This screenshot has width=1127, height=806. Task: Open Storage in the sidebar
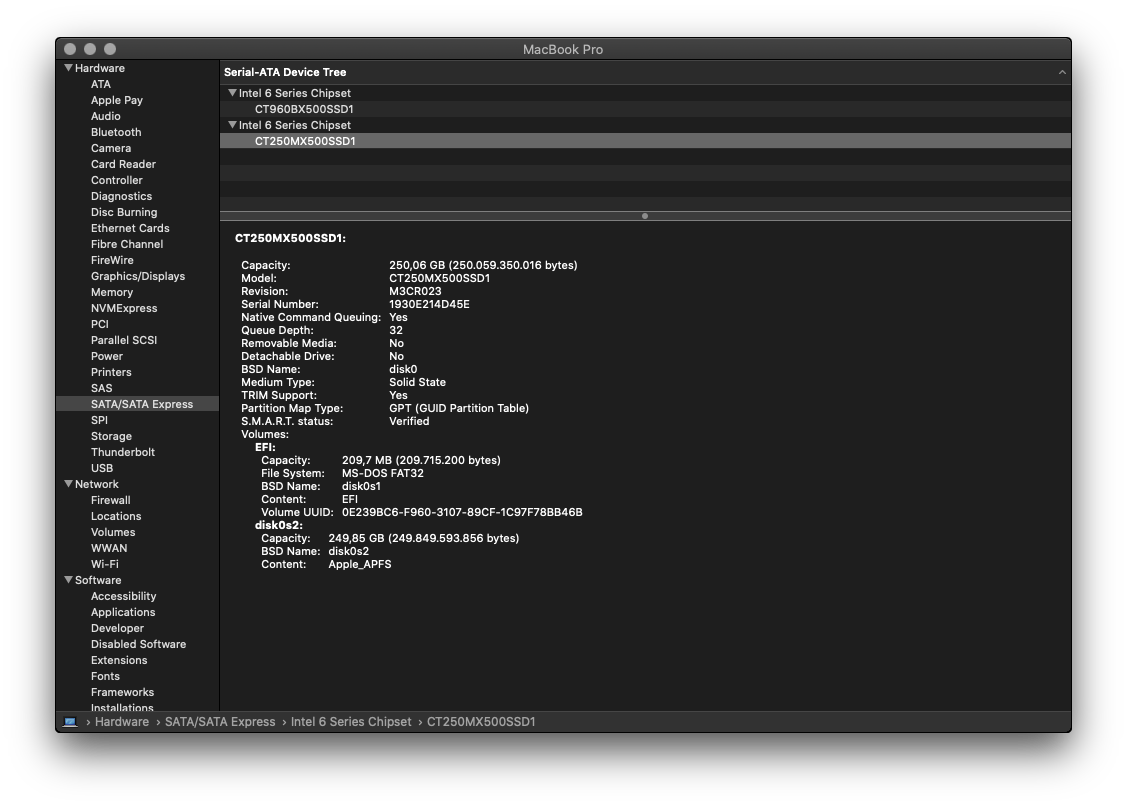[x=111, y=436]
